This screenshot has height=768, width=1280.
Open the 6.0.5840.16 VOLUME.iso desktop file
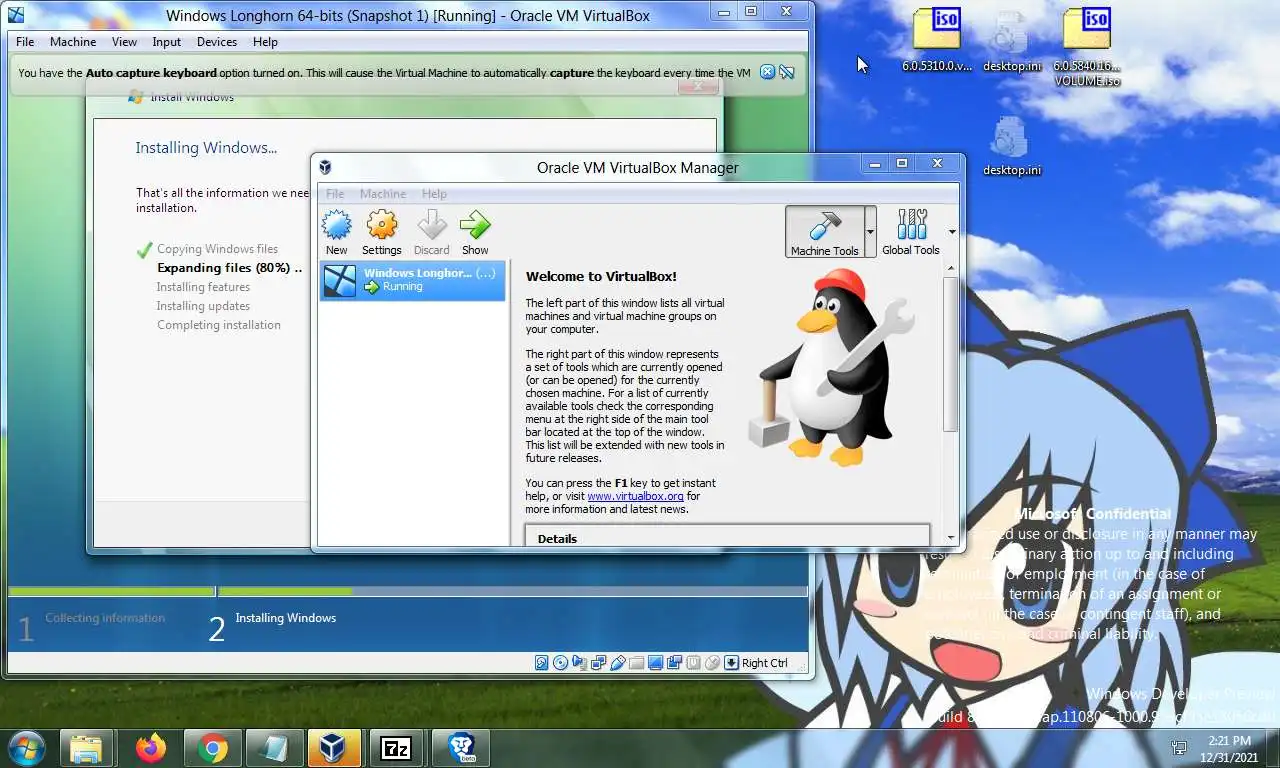(x=1087, y=46)
